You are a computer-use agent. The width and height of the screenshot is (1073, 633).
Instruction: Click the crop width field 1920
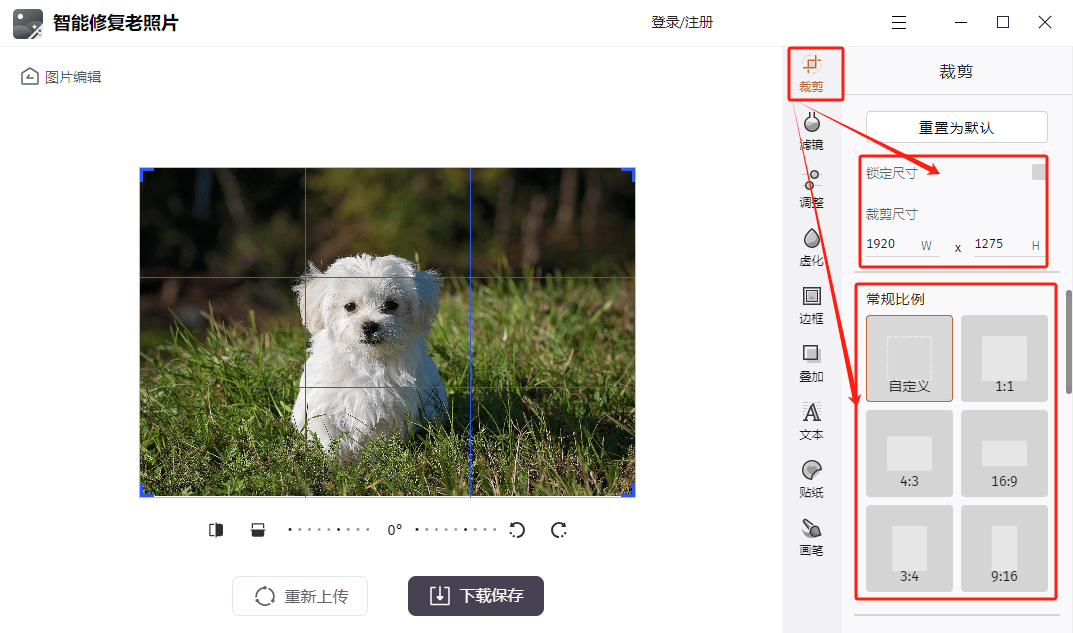coord(902,244)
